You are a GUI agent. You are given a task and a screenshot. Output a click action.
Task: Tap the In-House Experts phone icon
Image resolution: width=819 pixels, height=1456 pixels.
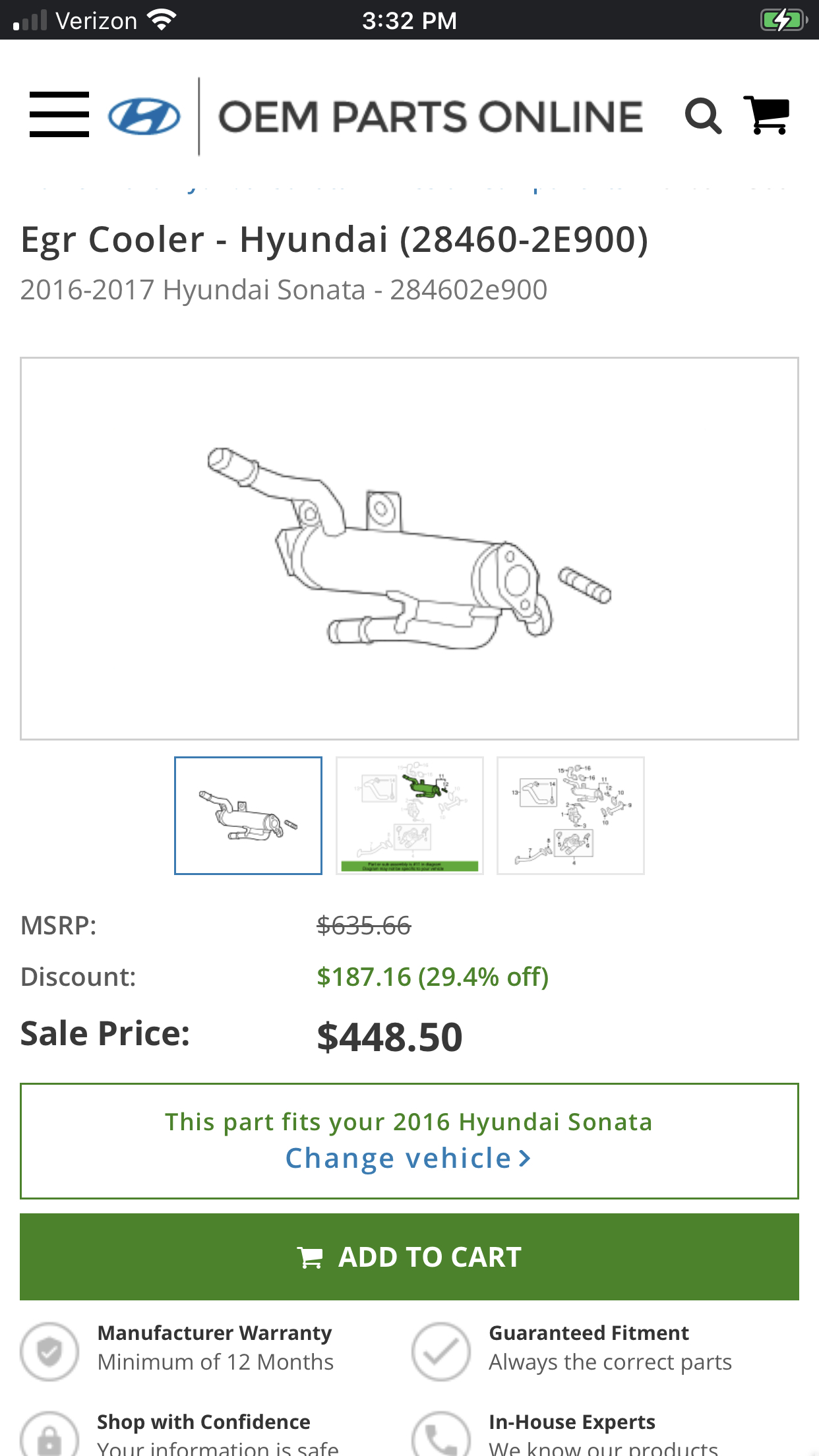[x=440, y=1436]
